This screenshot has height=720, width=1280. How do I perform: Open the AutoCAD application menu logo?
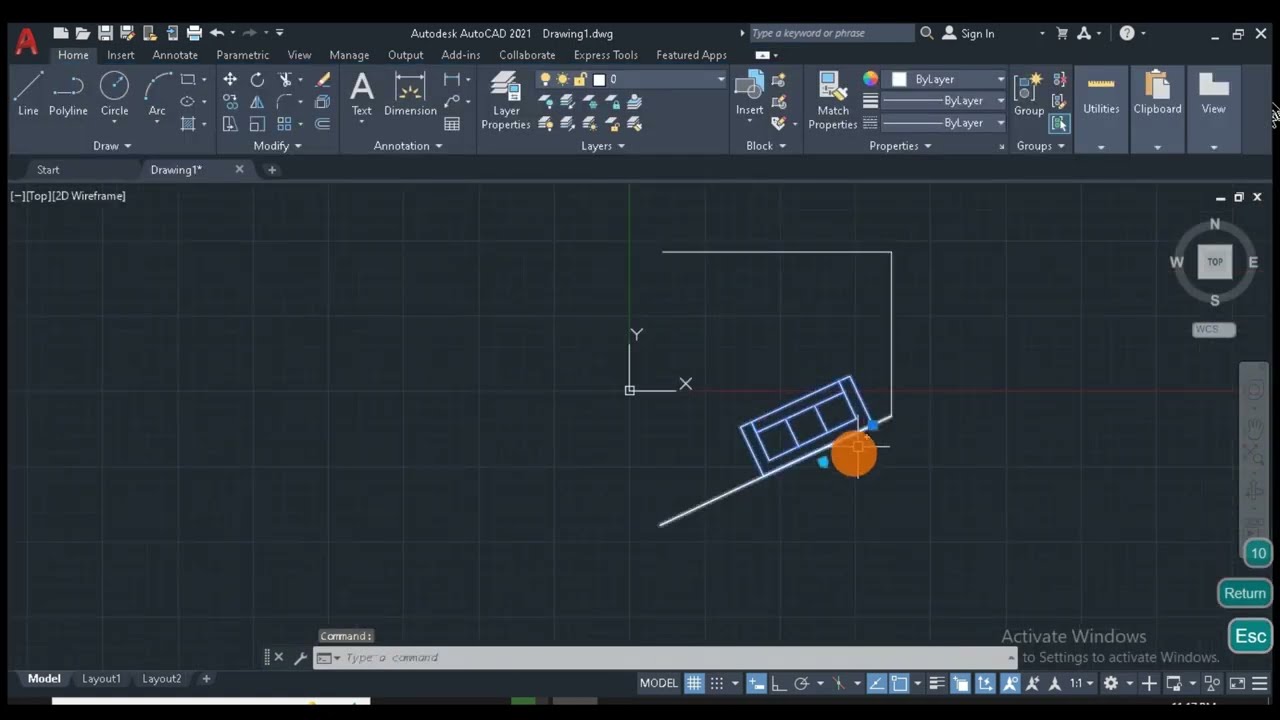click(26, 42)
